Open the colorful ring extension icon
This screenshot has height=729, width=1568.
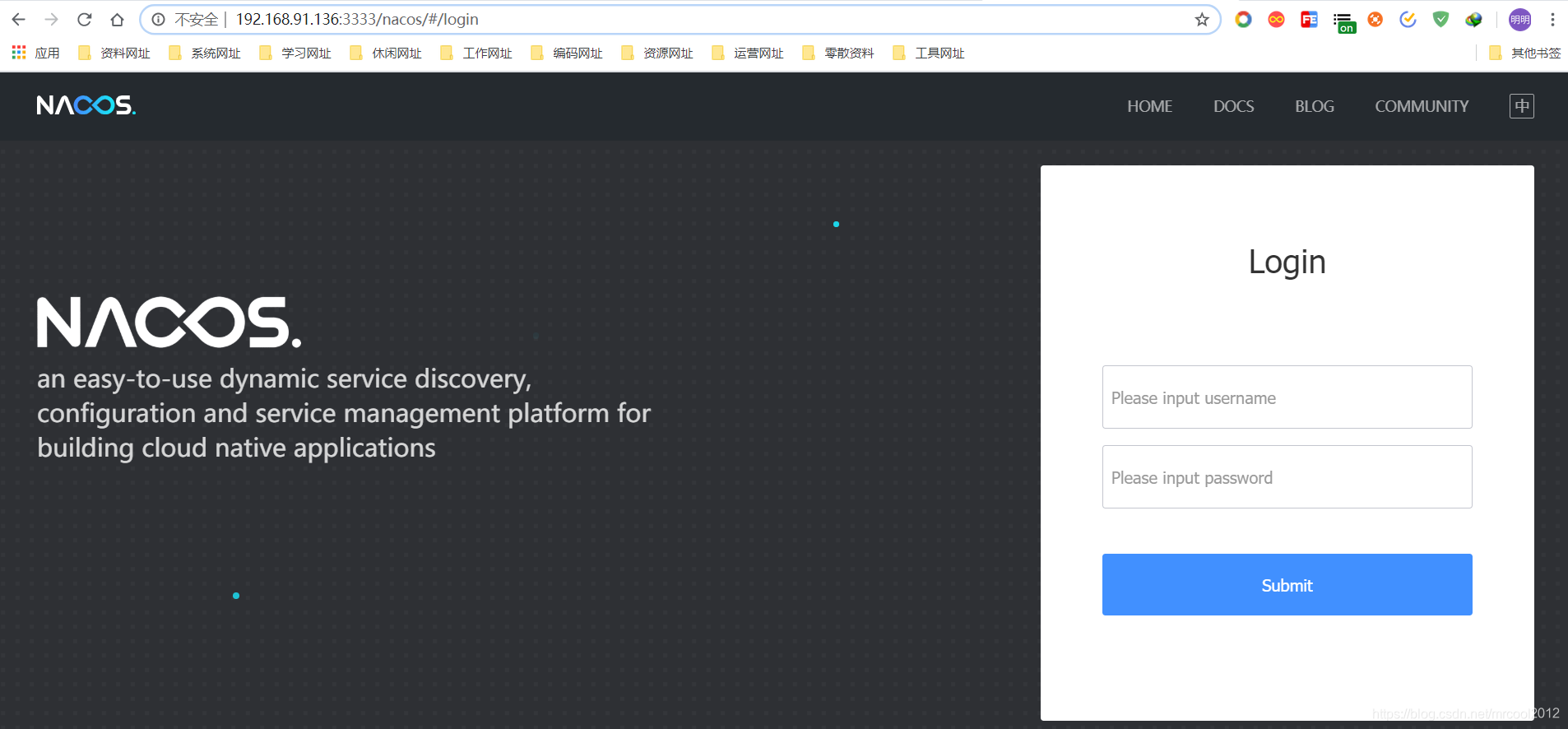1243,19
